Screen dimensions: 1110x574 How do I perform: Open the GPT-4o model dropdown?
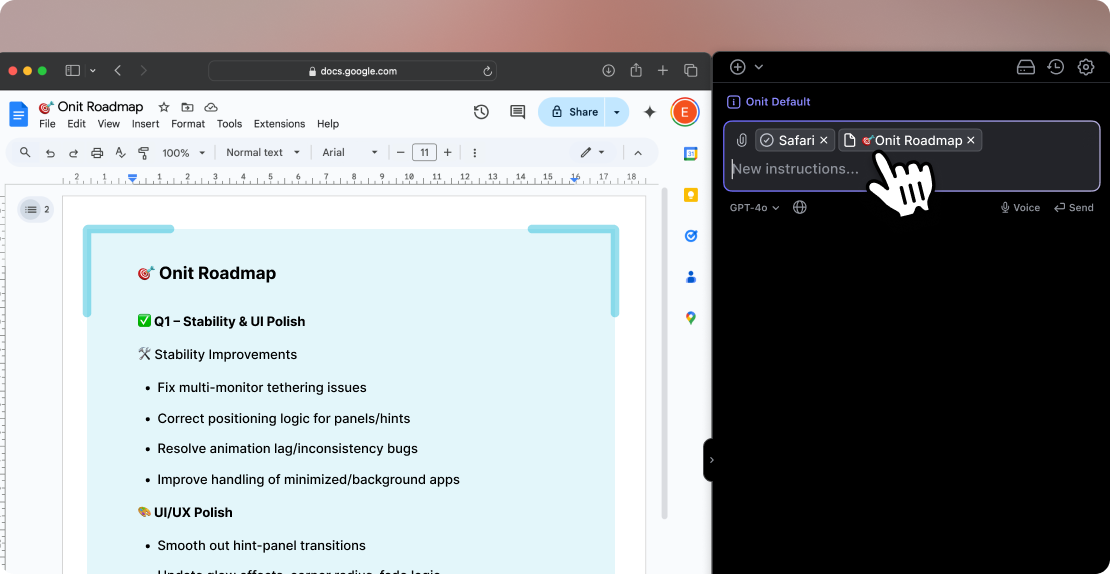tap(754, 208)
